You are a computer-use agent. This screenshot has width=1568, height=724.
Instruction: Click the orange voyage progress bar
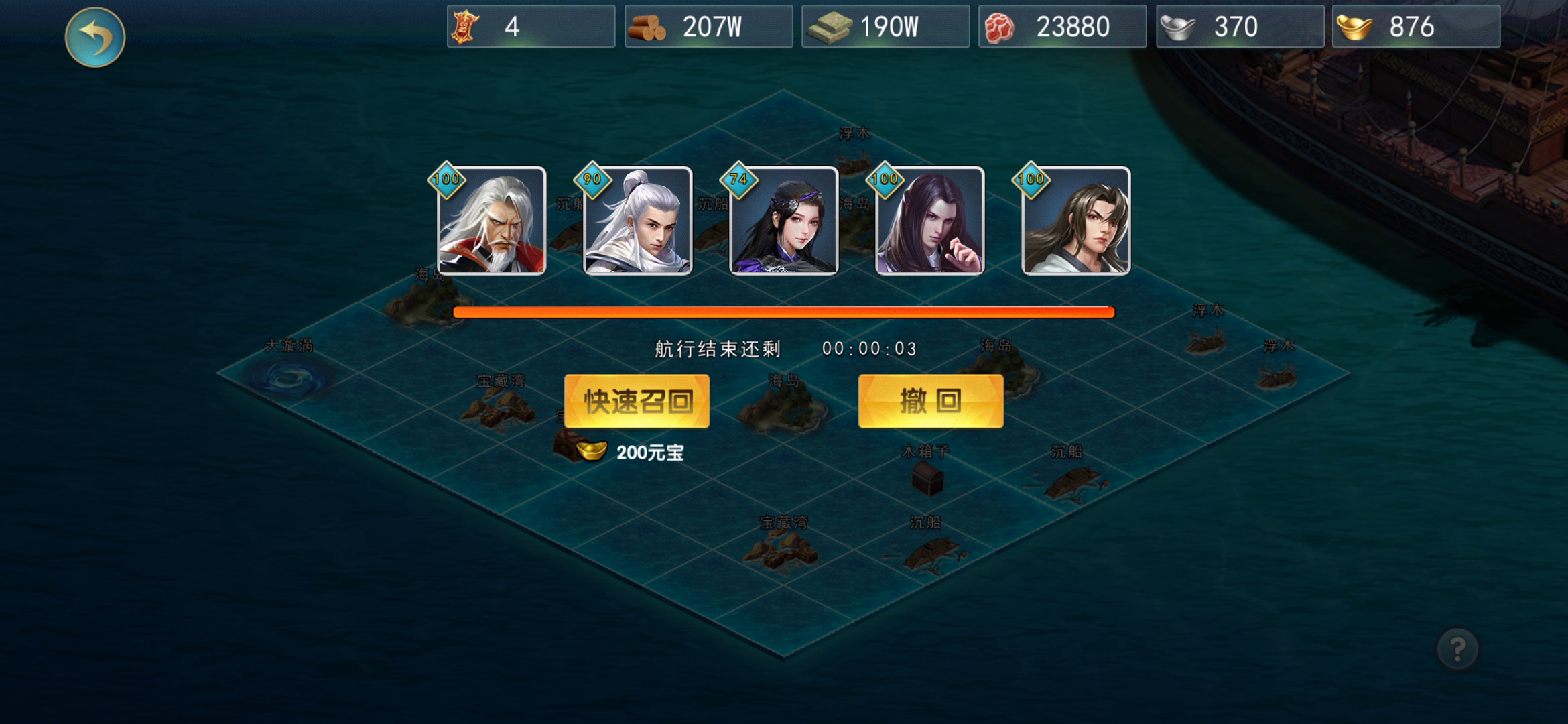tap(784, 312)
